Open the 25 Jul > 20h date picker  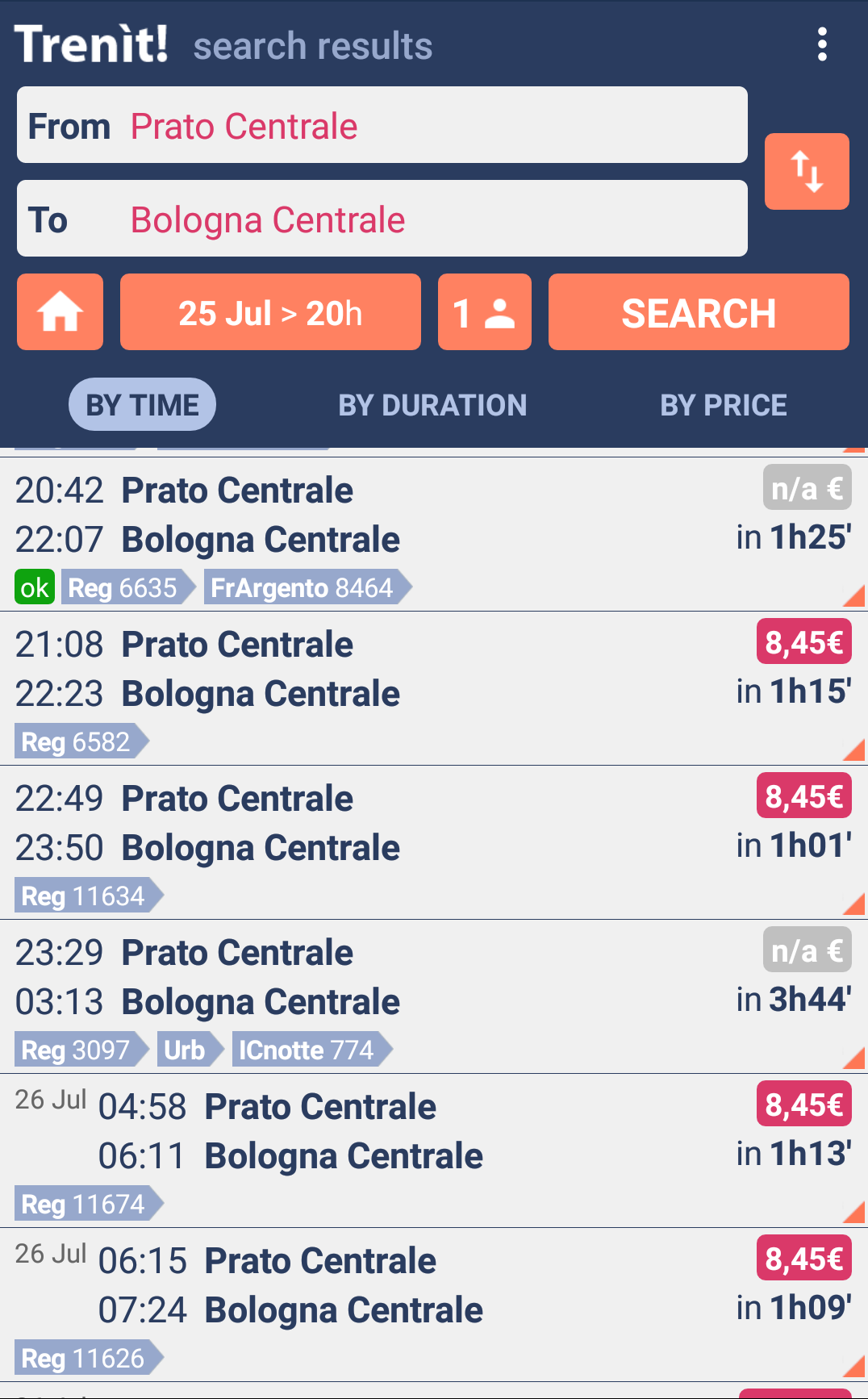tap(270, 312)
